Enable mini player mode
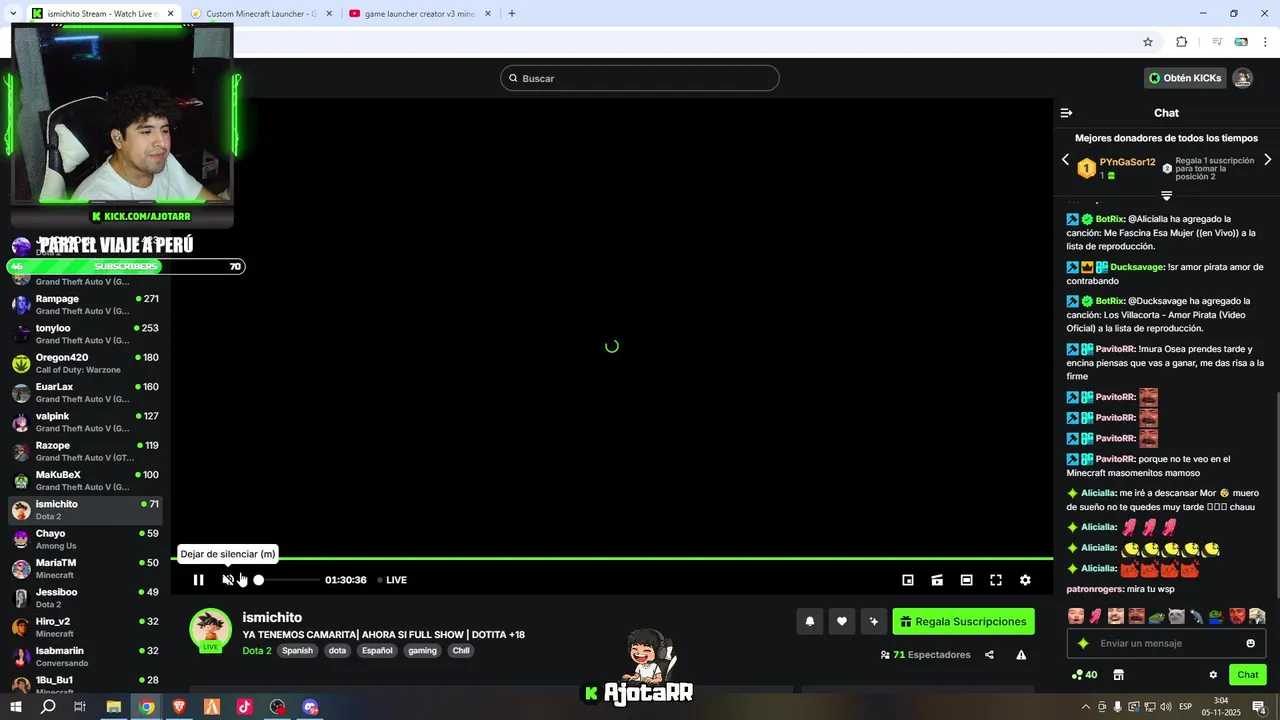The image size is (1280, 720). [908, 580]
